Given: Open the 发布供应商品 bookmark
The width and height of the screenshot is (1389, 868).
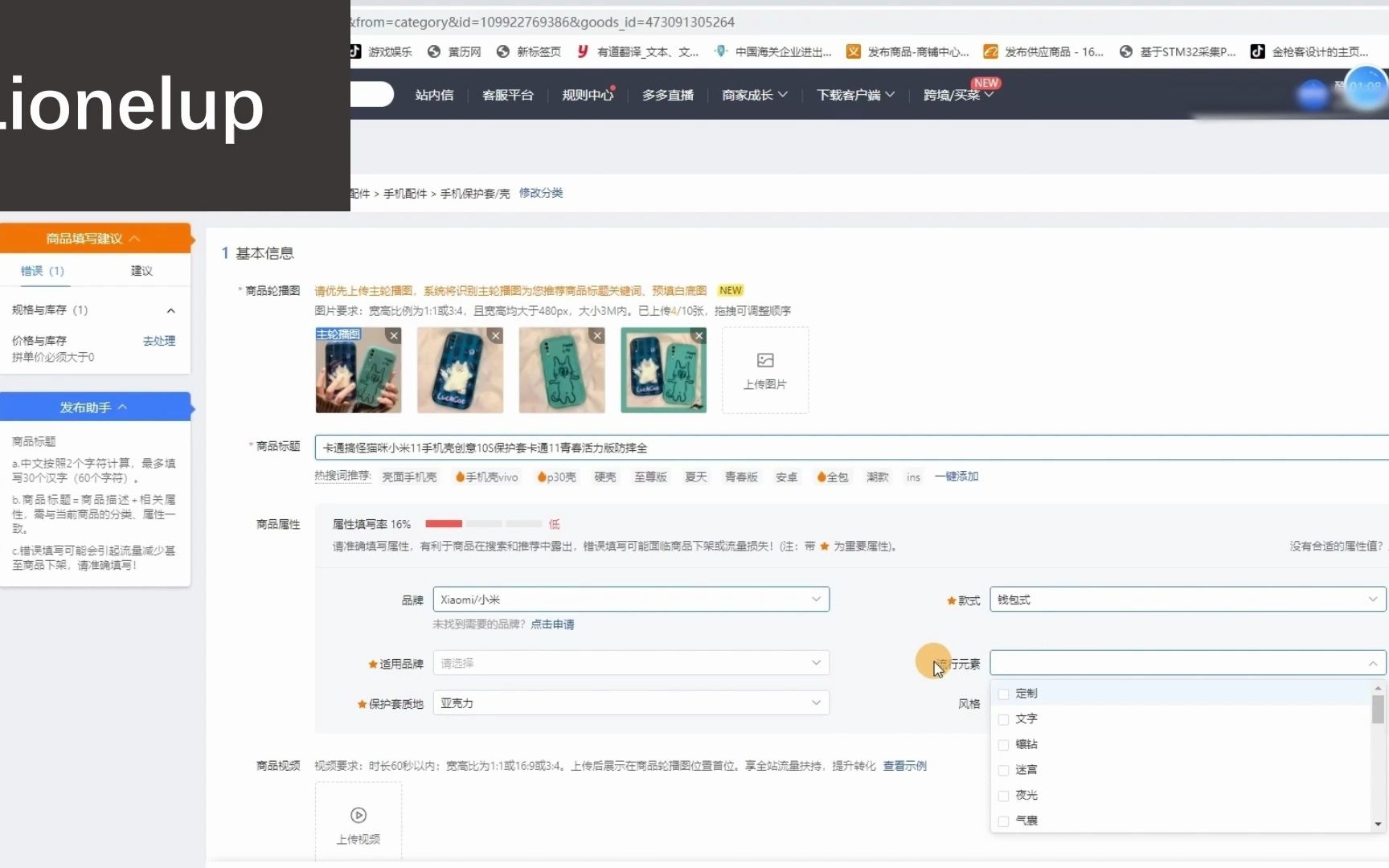Looking at the screenshot, I should pos(1044,51).
